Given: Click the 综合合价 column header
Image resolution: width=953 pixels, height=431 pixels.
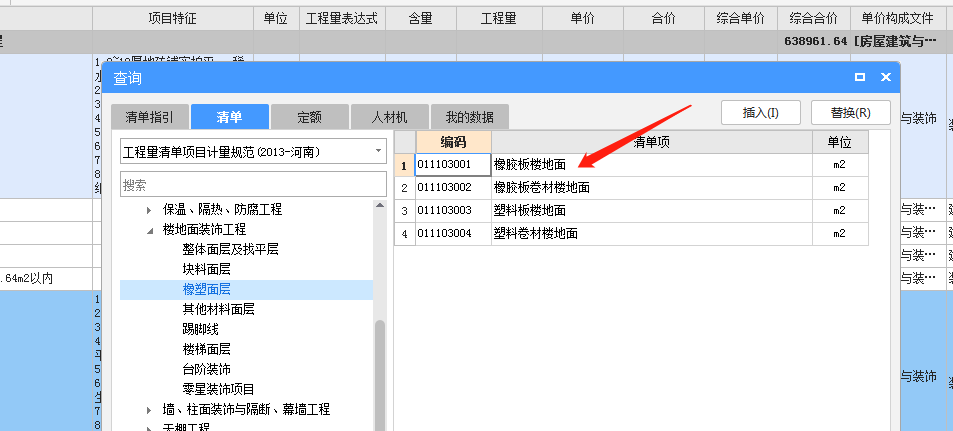Looking at the screenshot, I should point(814,19).
